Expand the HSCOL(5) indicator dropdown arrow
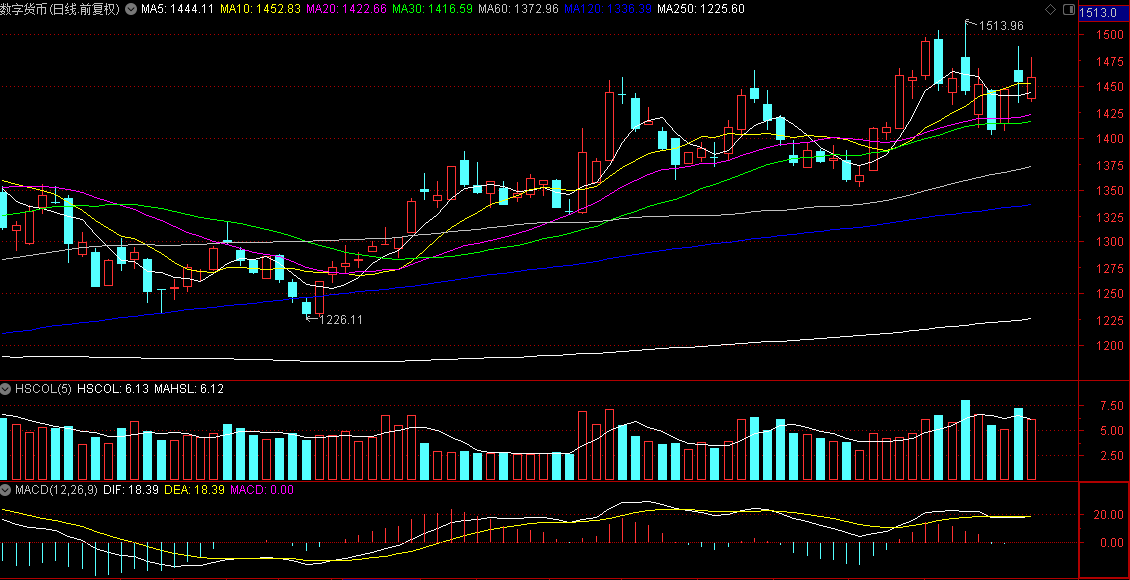The height and width of the screenshot is (580, 1130). 7,389
